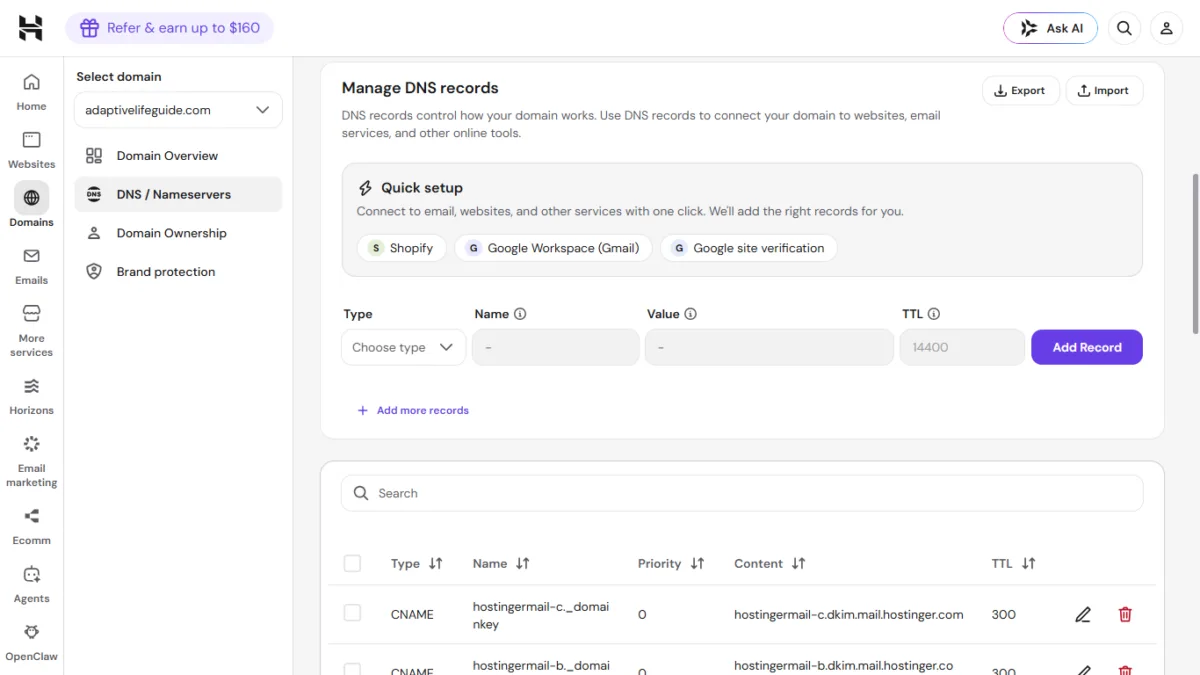This screenshot has width=1200, height=675.
Task: Check the select-all records checkbox
Action: pos(352,564)
